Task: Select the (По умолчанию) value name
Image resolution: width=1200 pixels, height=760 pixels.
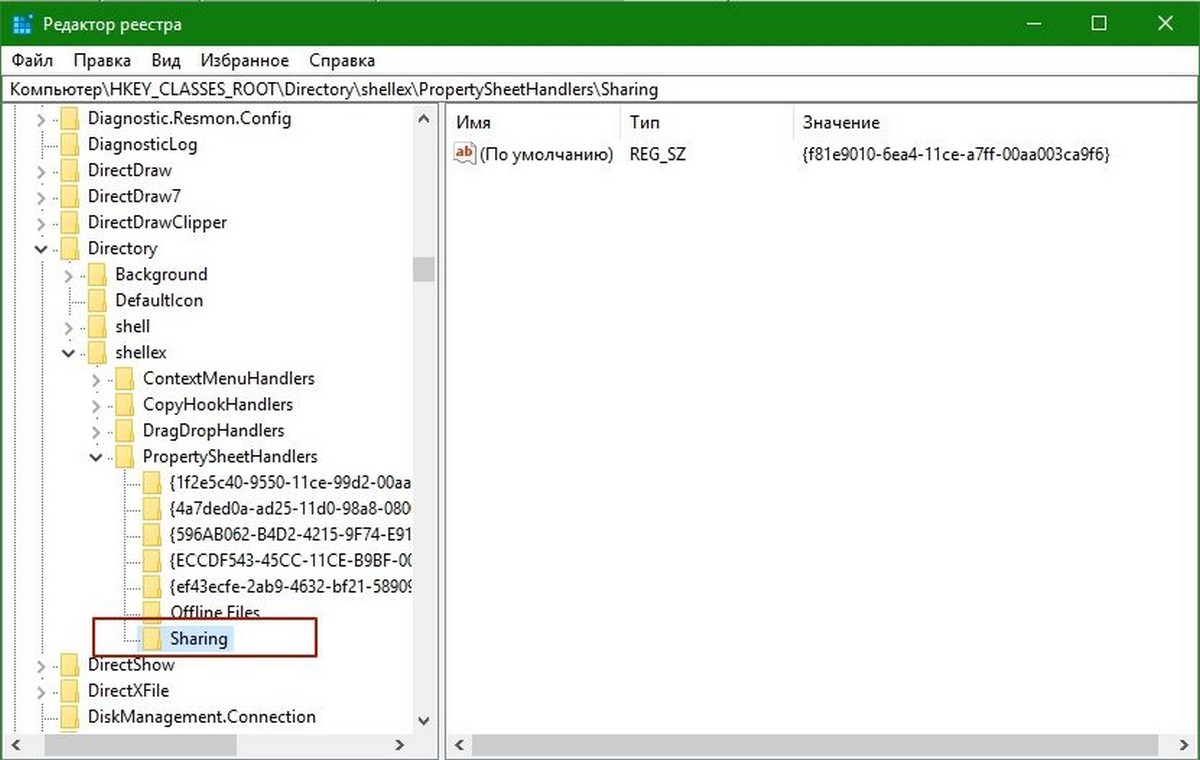Action: coord(546,154)
